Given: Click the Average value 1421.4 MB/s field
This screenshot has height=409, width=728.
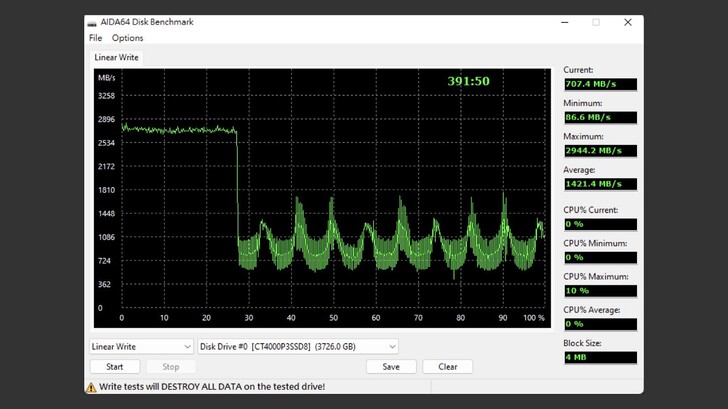Looking at the screenshot, I should coord(599,184).
